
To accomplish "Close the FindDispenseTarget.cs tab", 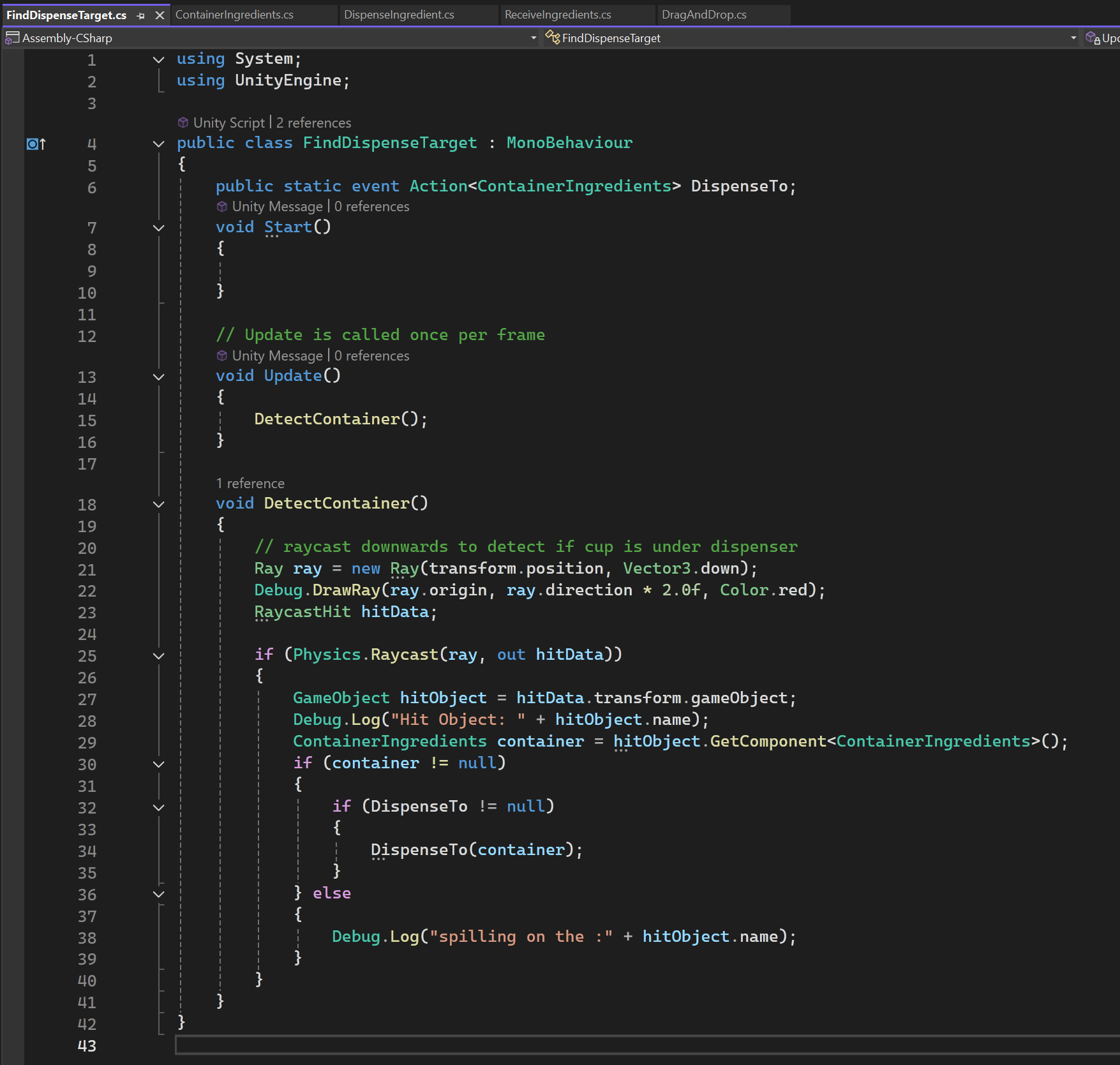I will coord(160,15).
